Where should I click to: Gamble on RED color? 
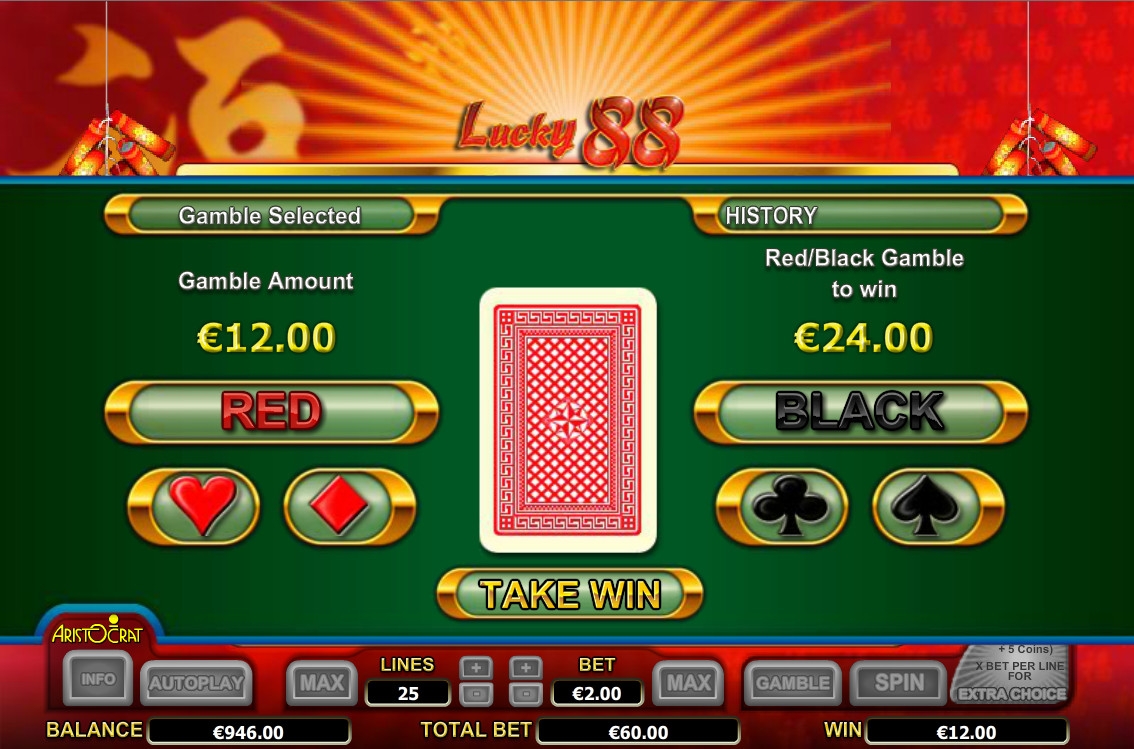point(271,412)
